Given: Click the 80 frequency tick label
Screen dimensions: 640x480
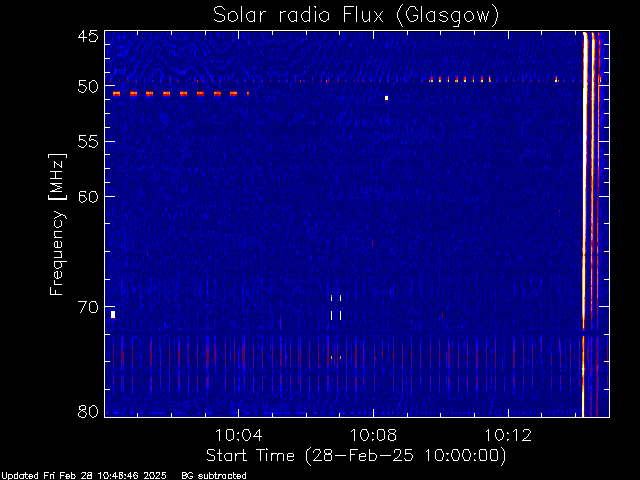Looking at the screenshot, I should click(88, 411).
